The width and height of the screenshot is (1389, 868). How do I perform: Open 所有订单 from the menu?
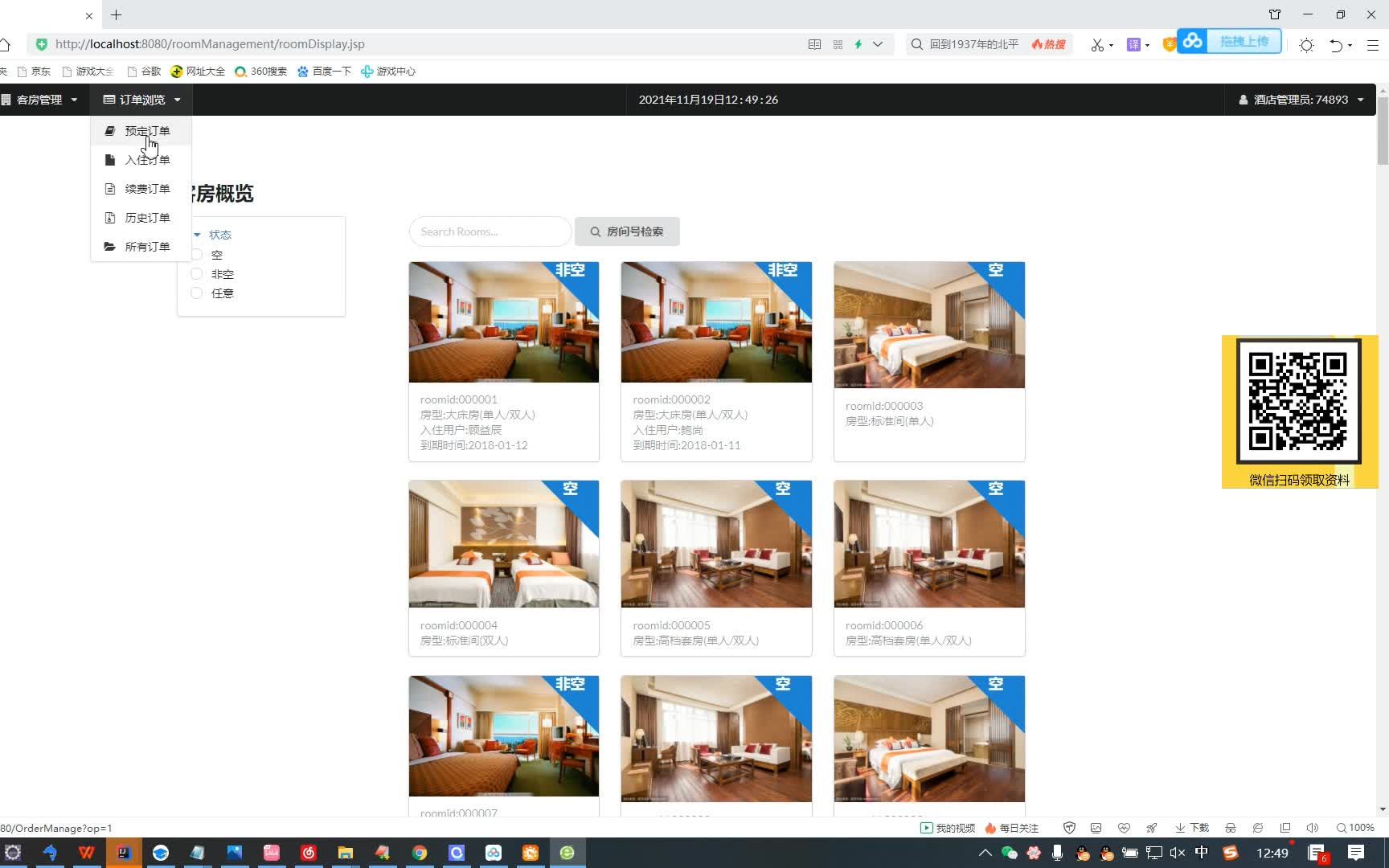[141, 247]
